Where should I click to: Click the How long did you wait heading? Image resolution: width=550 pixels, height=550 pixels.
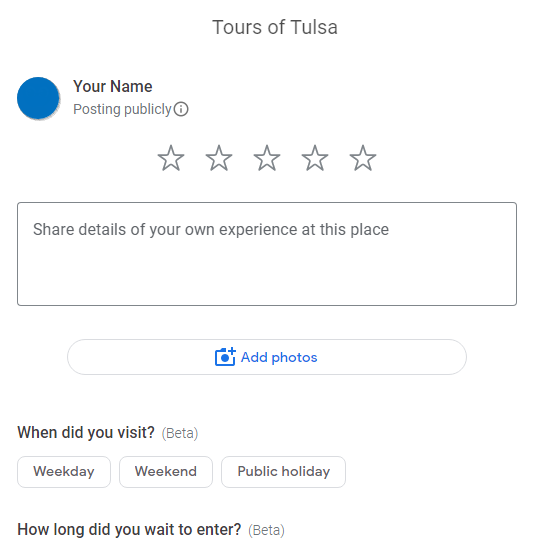click(129, 530)
